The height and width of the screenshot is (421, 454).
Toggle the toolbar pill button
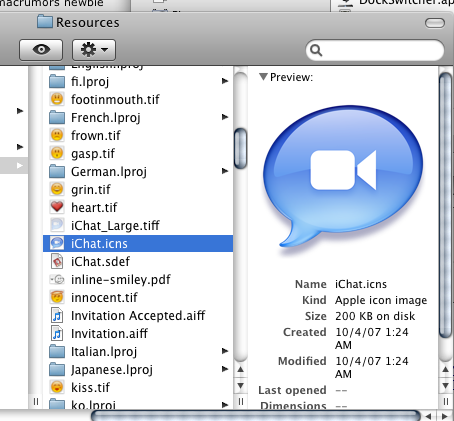tap(435, 23)
